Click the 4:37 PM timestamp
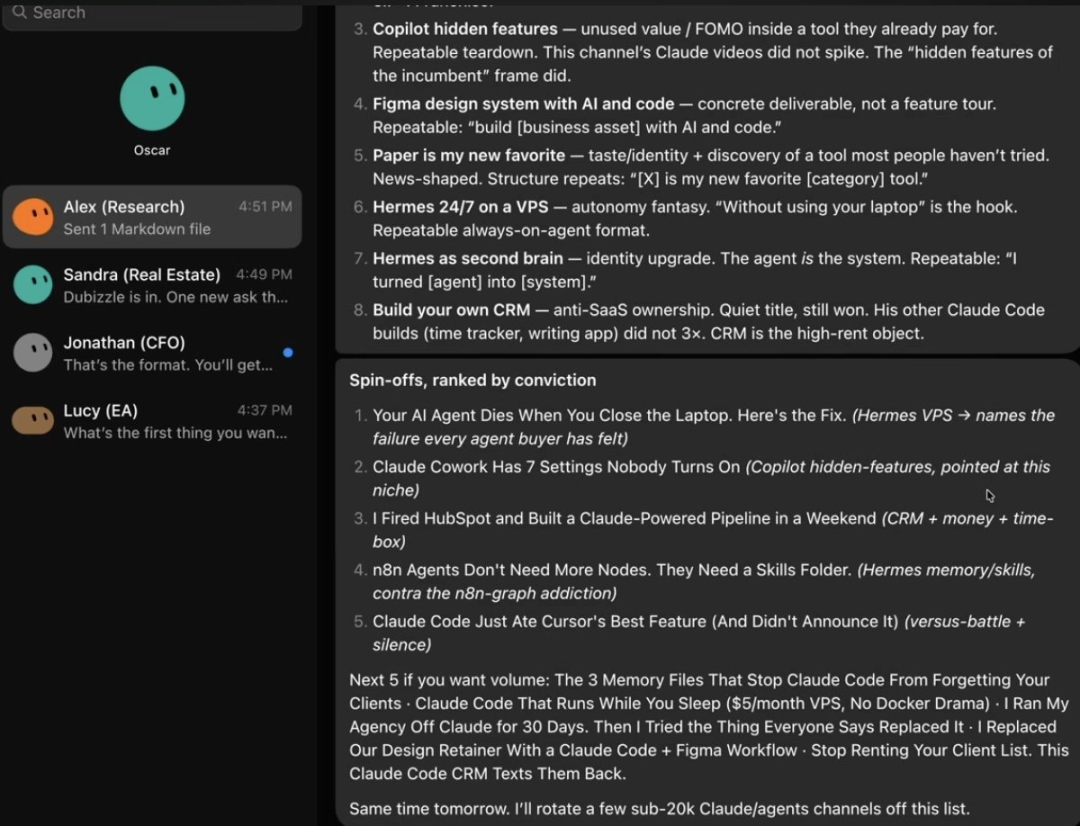The height and width of the screenshot is (826, 1080). click(x=264, y=411)
